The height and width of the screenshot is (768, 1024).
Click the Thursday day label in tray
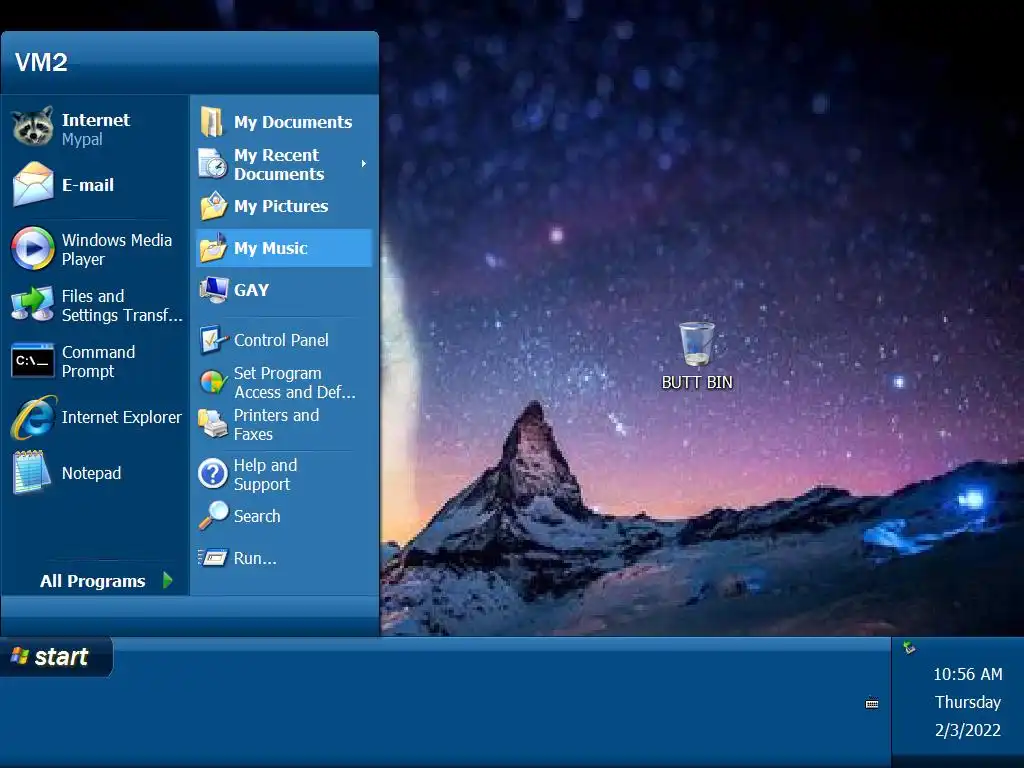(x=967, y=702)
